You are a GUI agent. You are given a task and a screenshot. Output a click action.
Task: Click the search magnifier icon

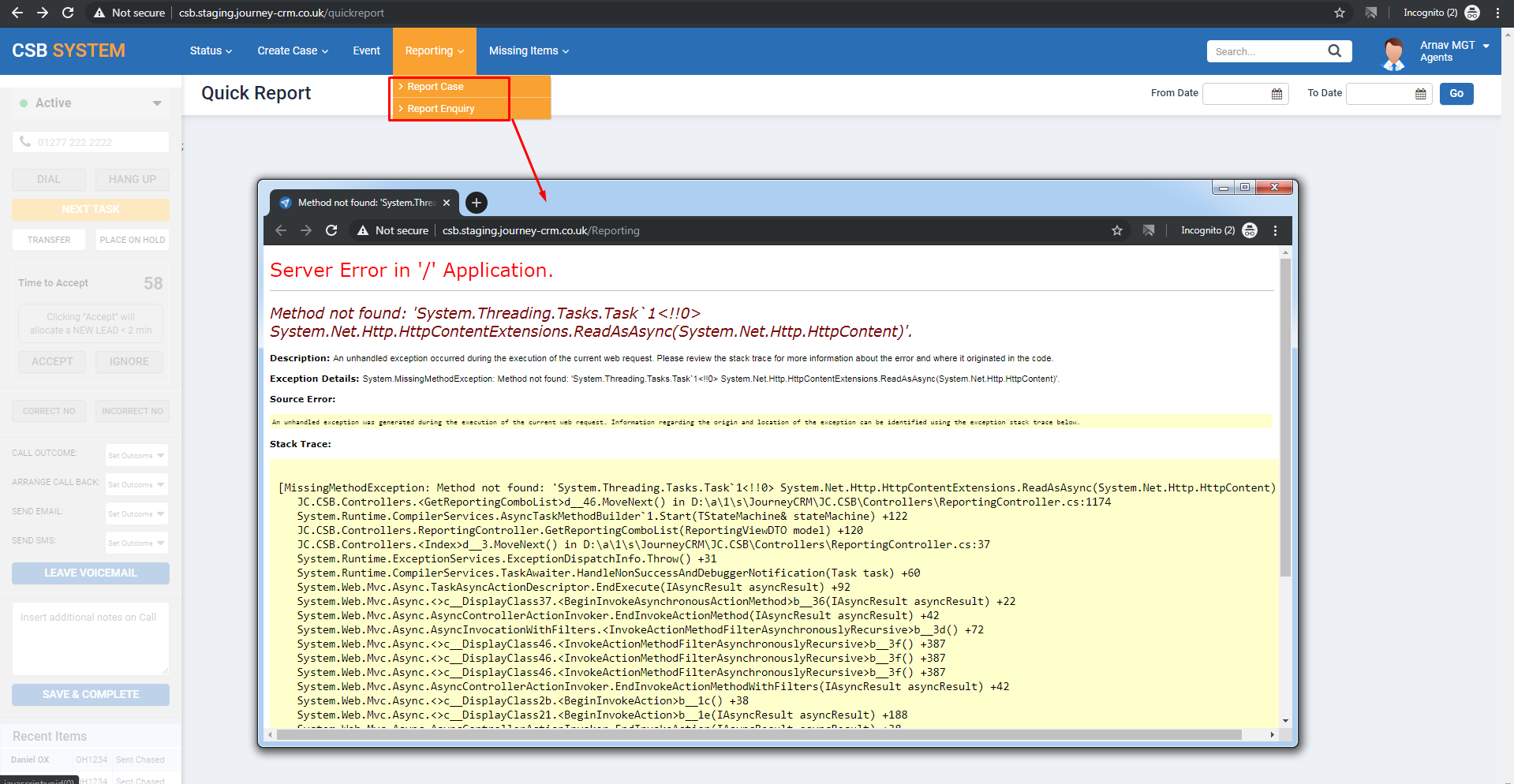[1335, 51]
